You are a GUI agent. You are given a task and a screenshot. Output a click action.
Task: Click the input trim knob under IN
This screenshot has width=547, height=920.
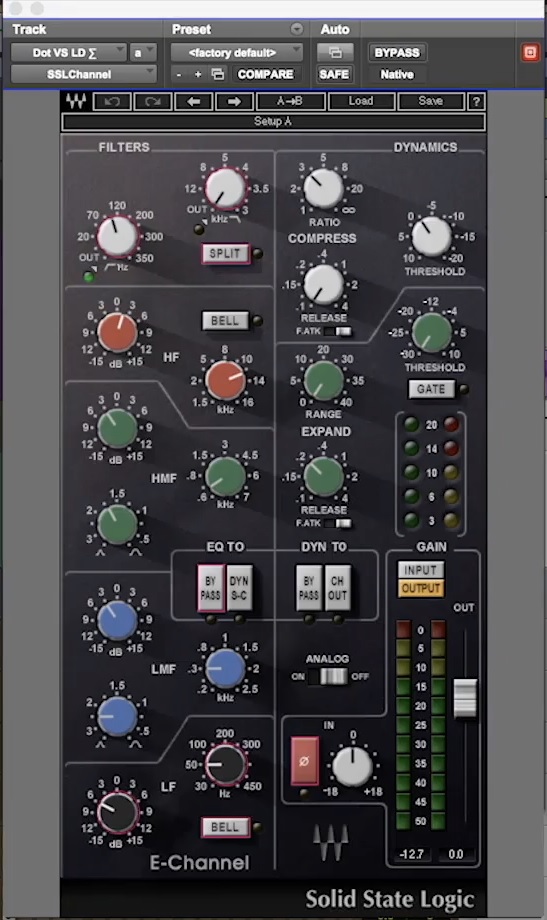coord(352,766)
